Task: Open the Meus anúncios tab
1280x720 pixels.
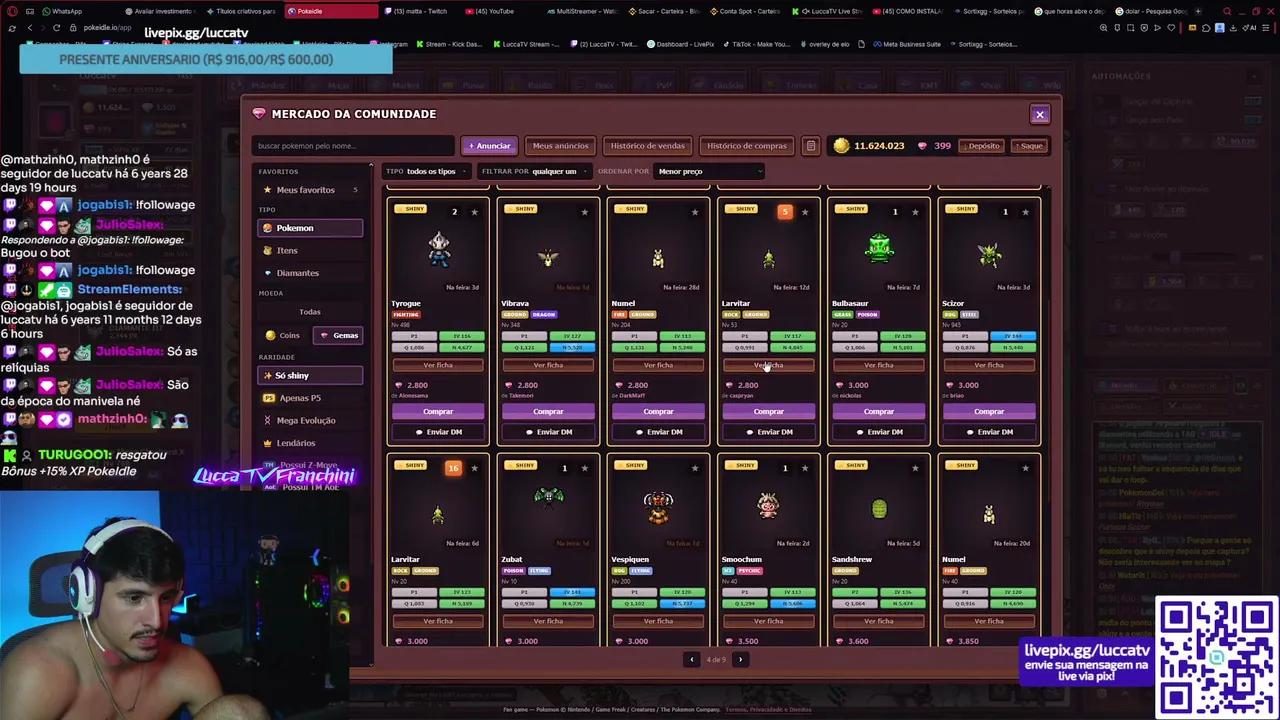Action: point(560,146)
